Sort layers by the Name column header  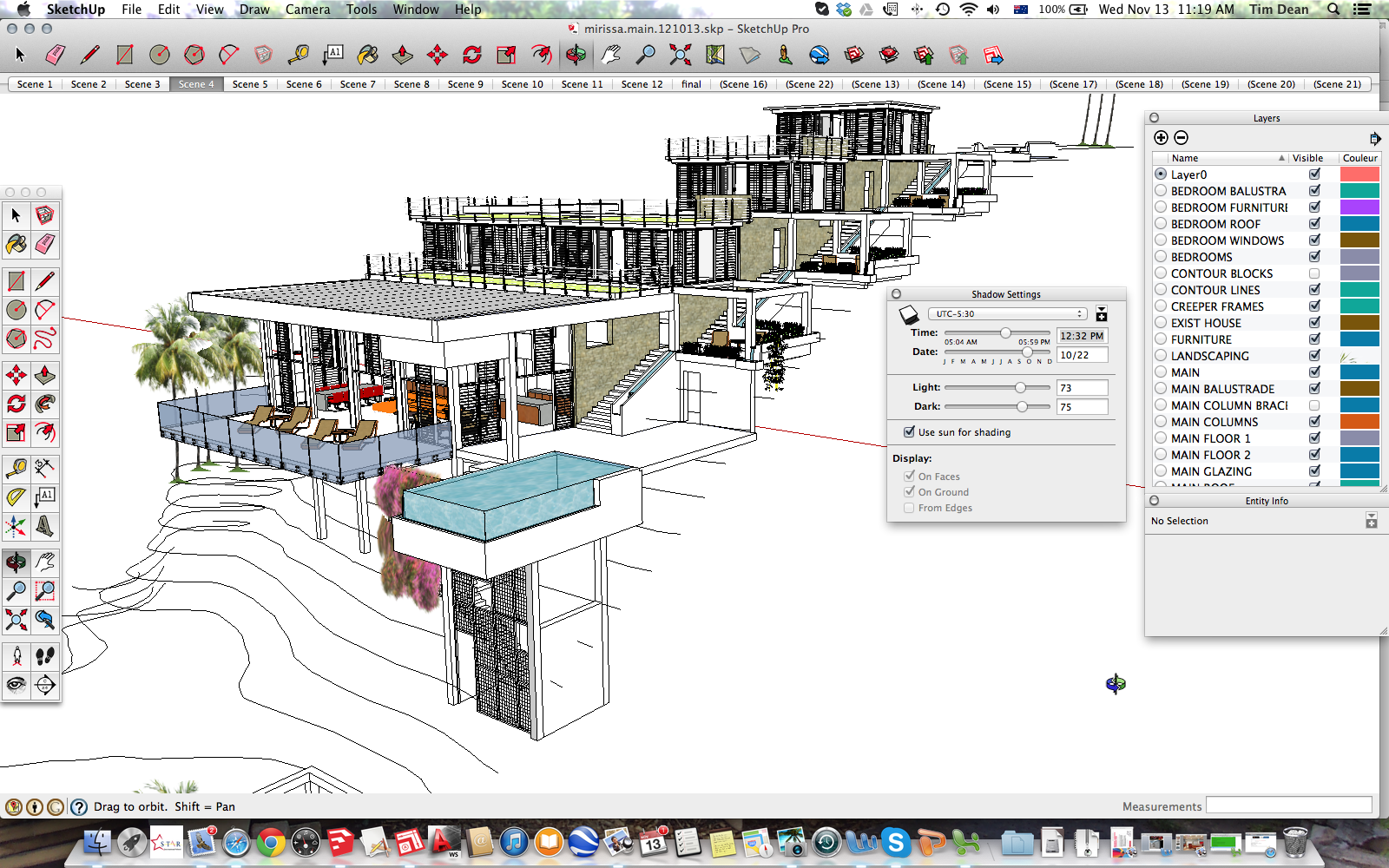[1221, 158]
